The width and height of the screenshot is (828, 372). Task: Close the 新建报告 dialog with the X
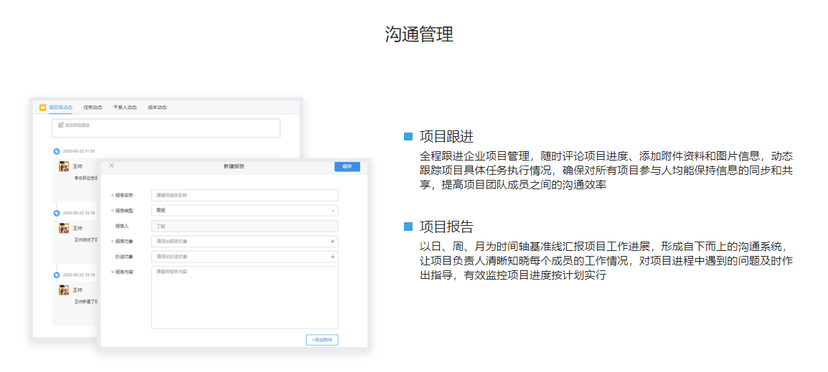point(111,165)
